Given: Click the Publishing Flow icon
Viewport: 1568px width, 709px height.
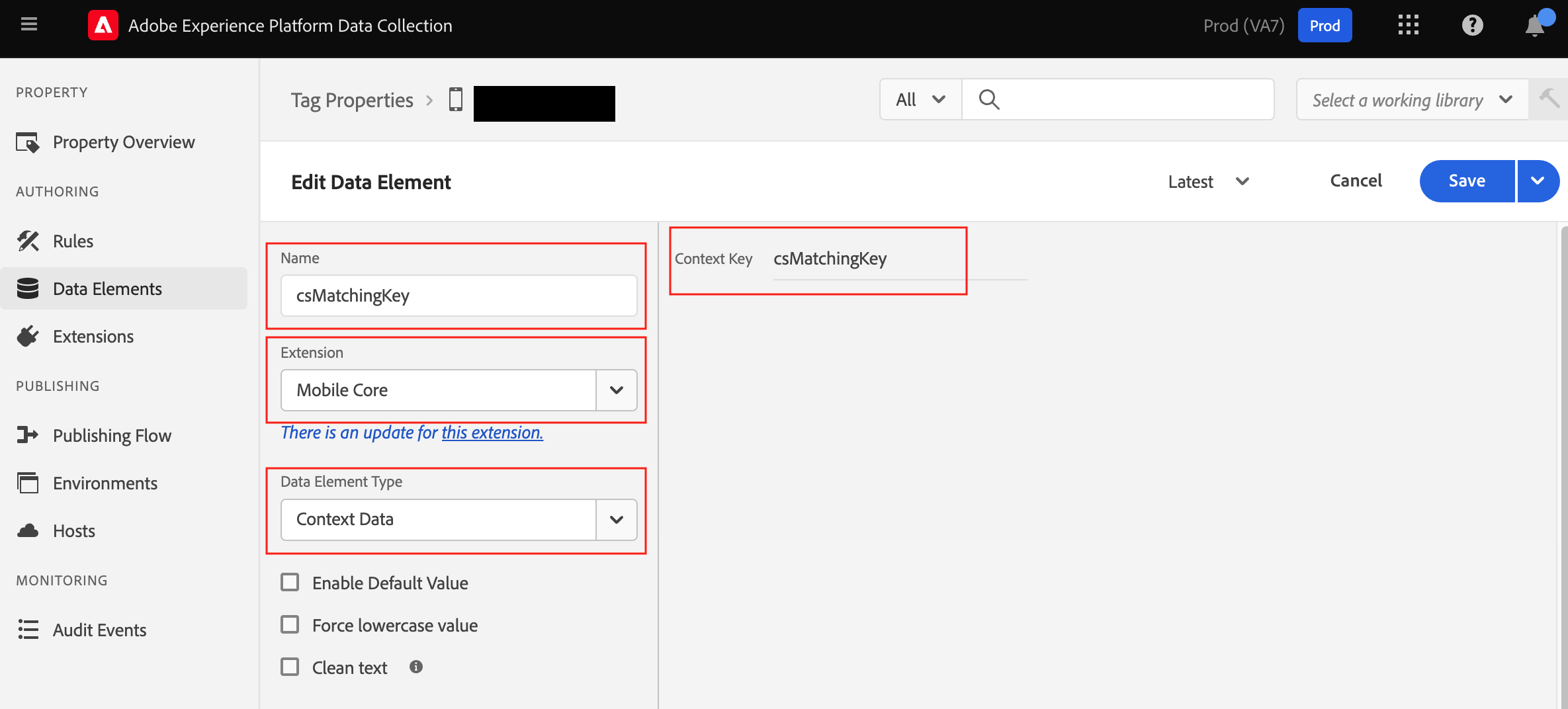Looking at the screenshot, I should pyautogui.click(x=28, y=435).
